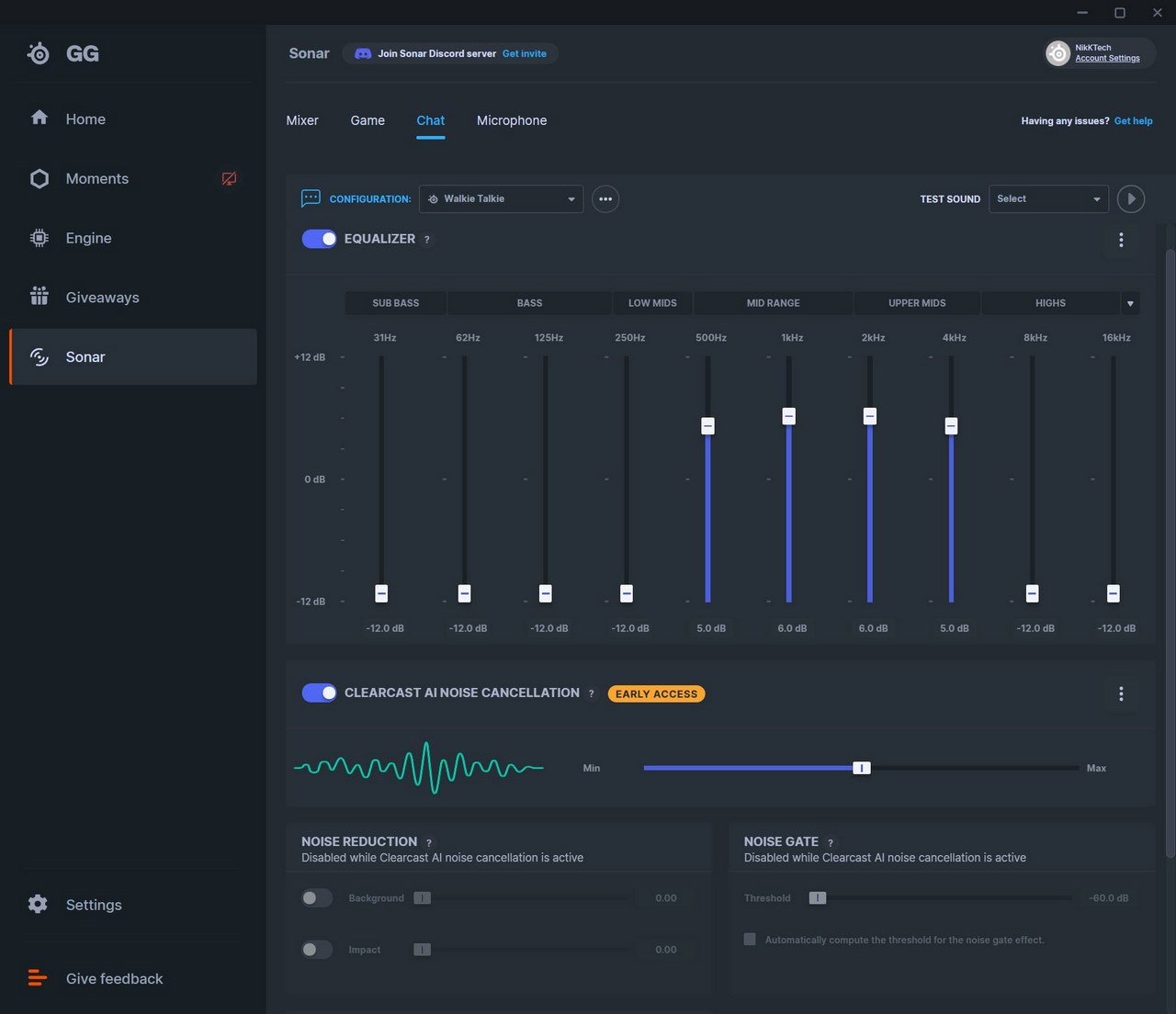Click the Noise Gate Threshold slider handle
The height and width of the screenshot is (1014, 1176).
click(x=818, y=897)
